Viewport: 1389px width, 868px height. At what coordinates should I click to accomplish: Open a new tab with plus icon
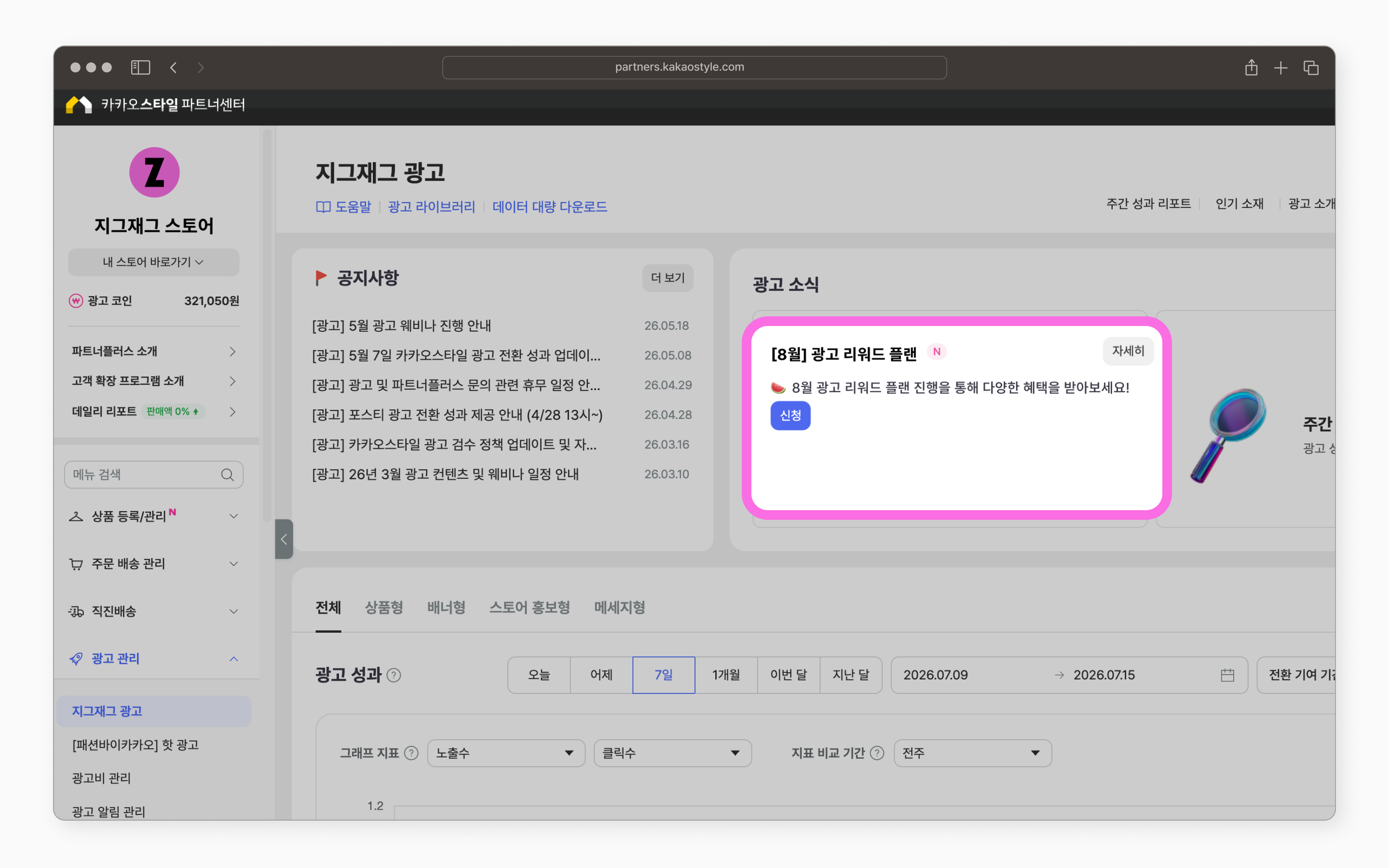(1280, 68)
